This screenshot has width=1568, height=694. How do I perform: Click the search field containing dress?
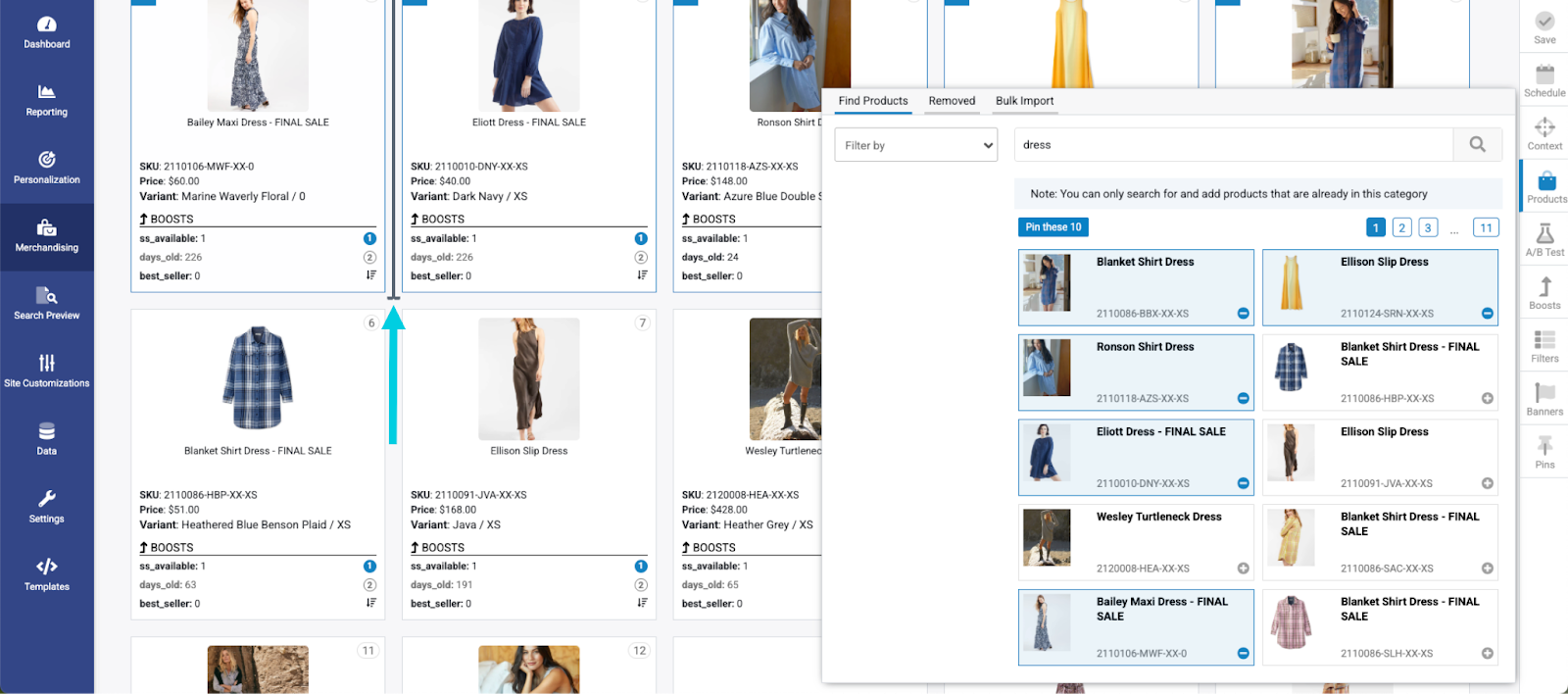(x=1233, y=145)
